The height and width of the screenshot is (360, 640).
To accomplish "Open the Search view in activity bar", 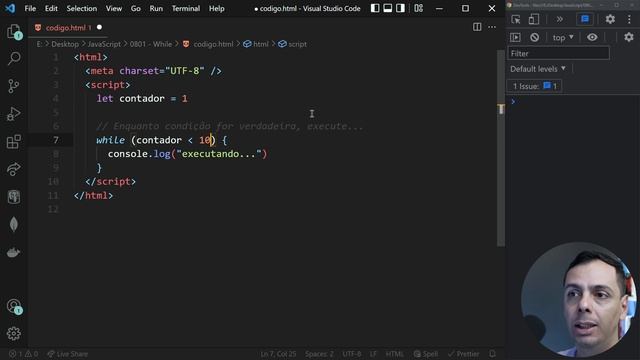I will [14, 58].
